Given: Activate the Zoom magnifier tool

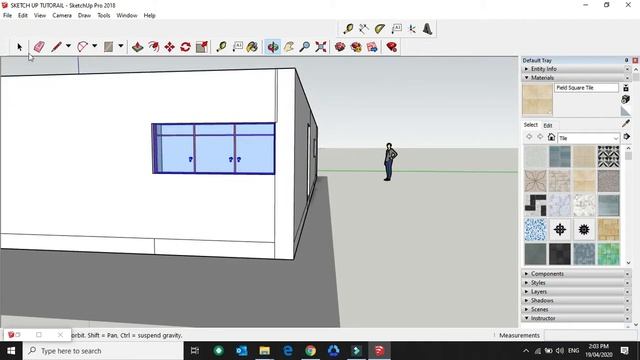Looking at the screenshot, I should pyautogui.click(x=304, y=47).
